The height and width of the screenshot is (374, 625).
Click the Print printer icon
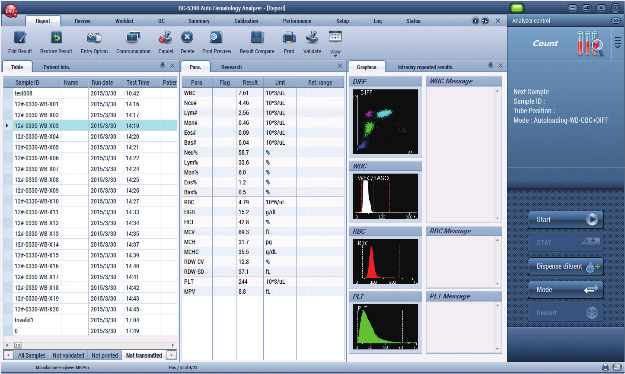289,38
